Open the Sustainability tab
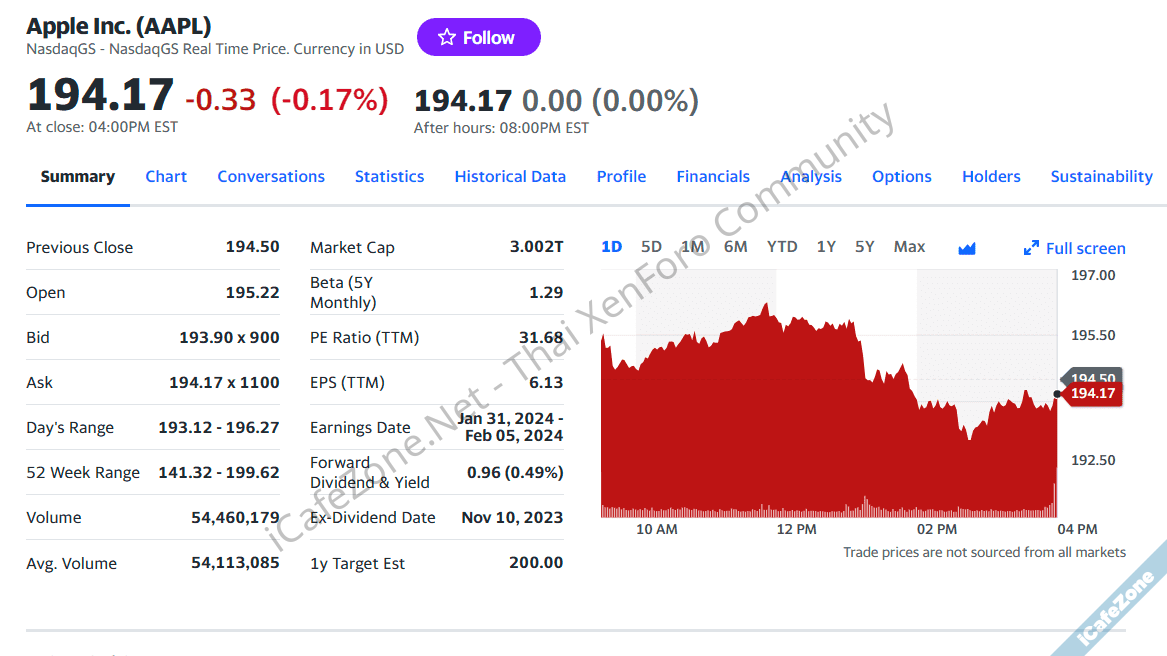Image resolution: width=1167 pixels, height=656 pixels. click(x=1101, y=176)
